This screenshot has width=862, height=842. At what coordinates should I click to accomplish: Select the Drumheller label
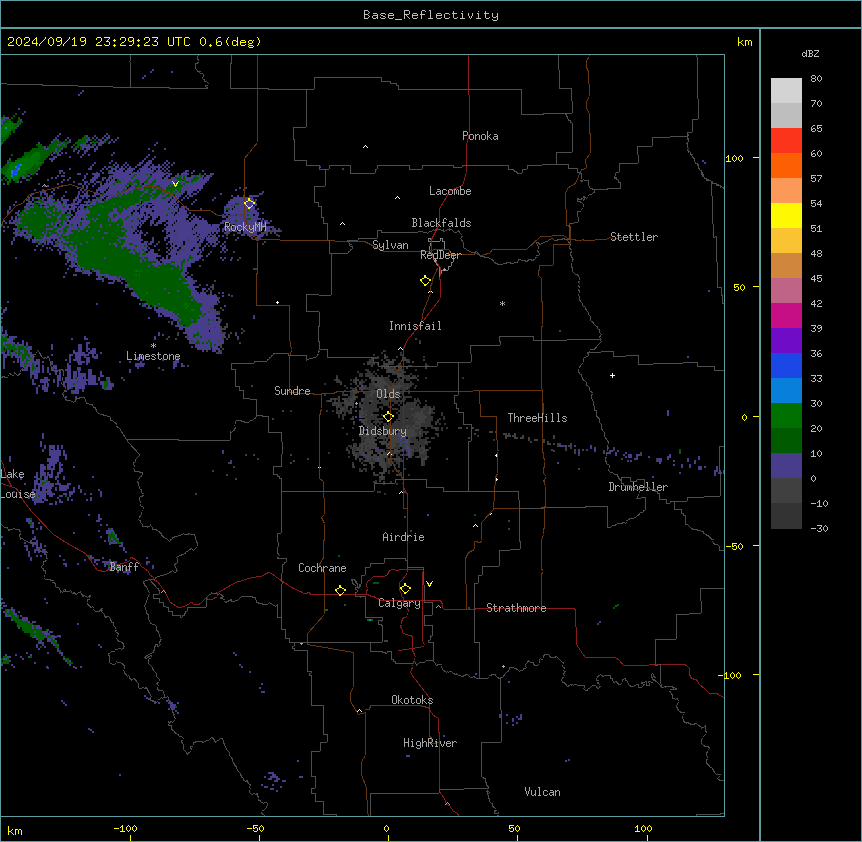[638, 487]
